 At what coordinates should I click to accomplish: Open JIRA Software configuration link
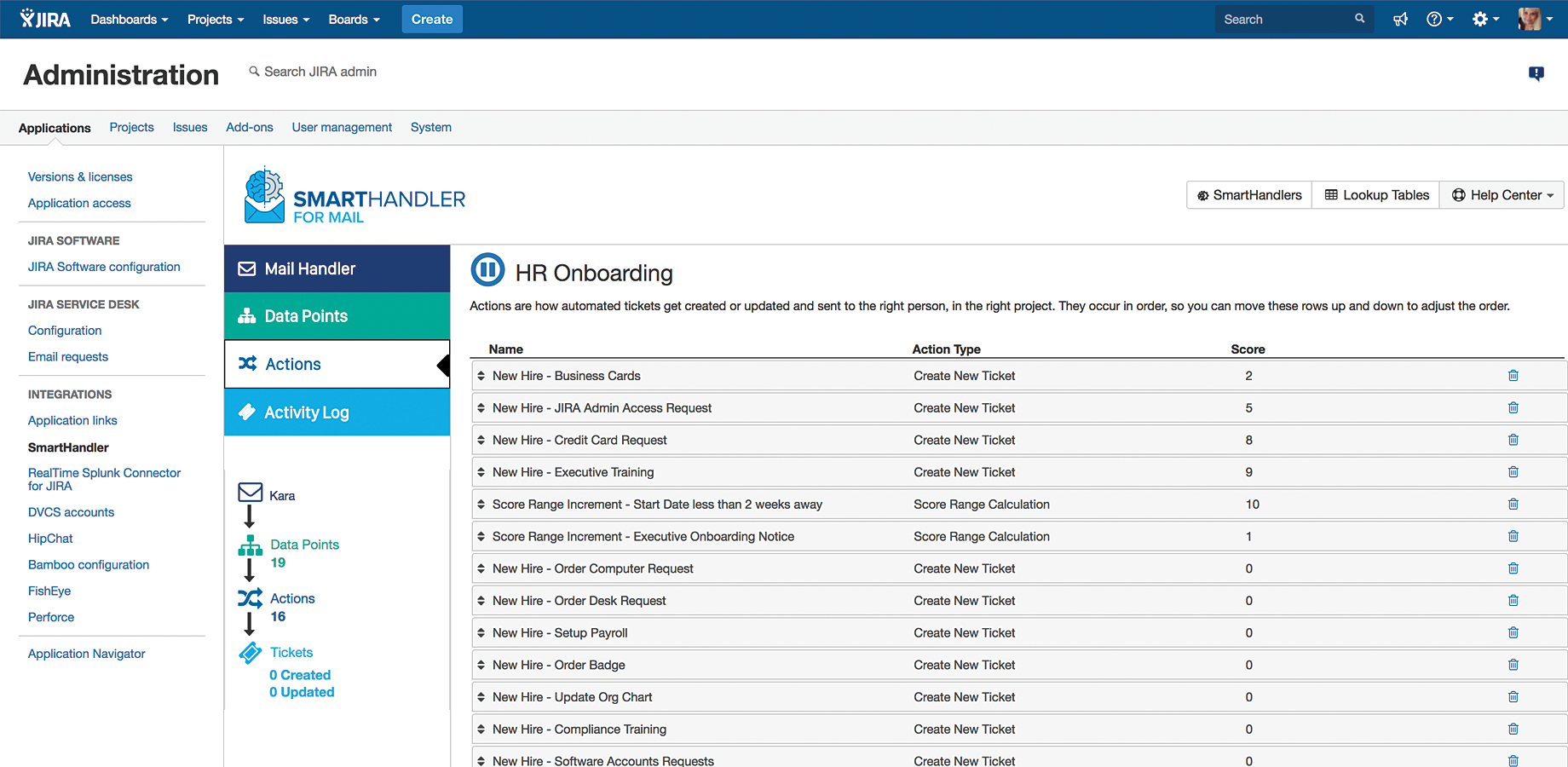point(104,267)
